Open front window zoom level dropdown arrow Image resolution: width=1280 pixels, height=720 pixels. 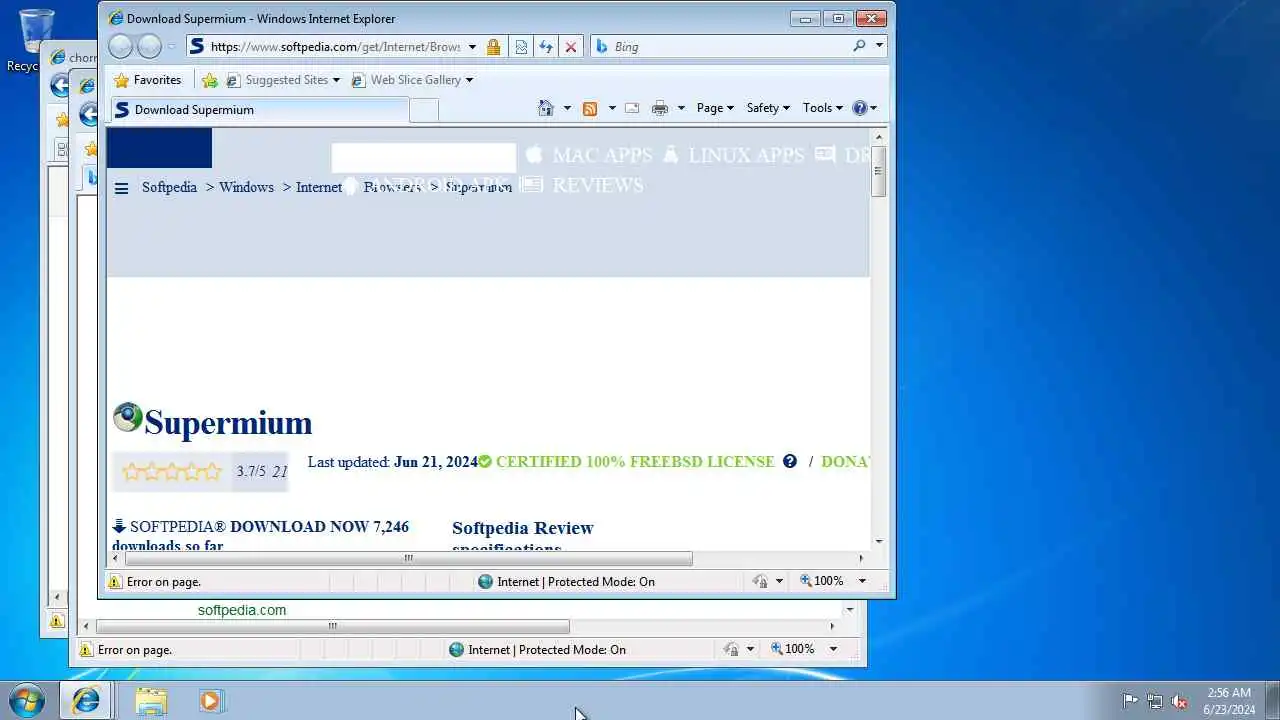(862, 582)
